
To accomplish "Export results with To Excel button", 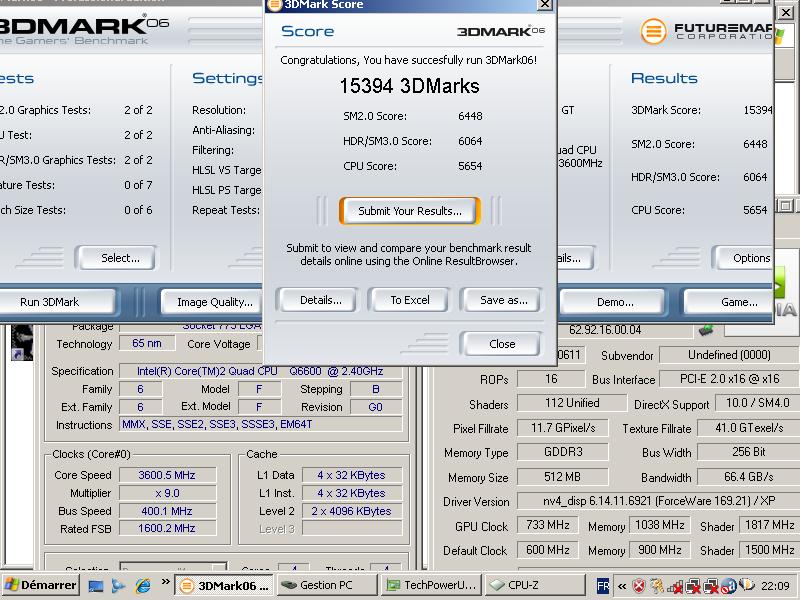I will click(410, 300).
